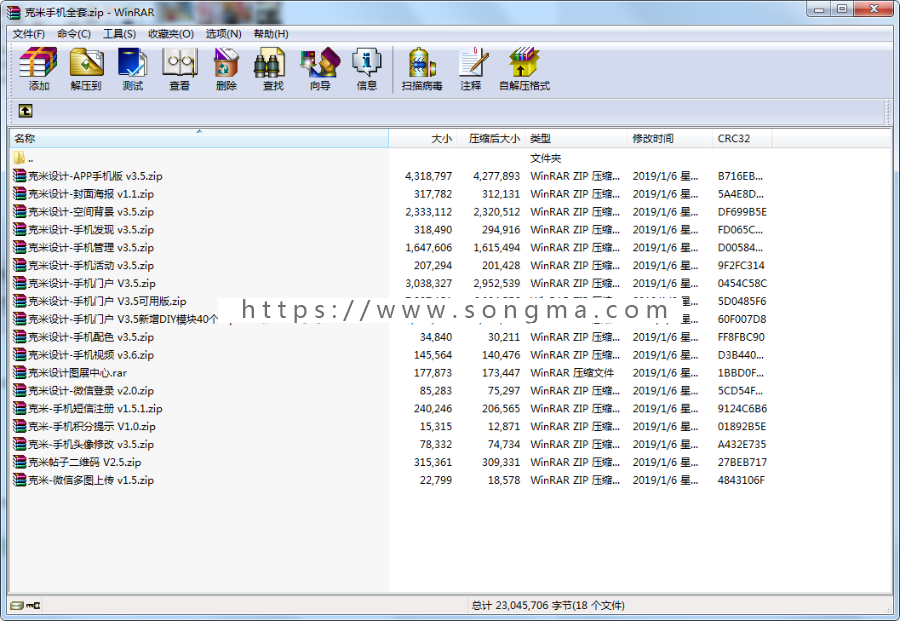Click icon of 克米设计-手机配色 v3.5.zip
This screenshot has width=900, height=621.
click(20, 337)
